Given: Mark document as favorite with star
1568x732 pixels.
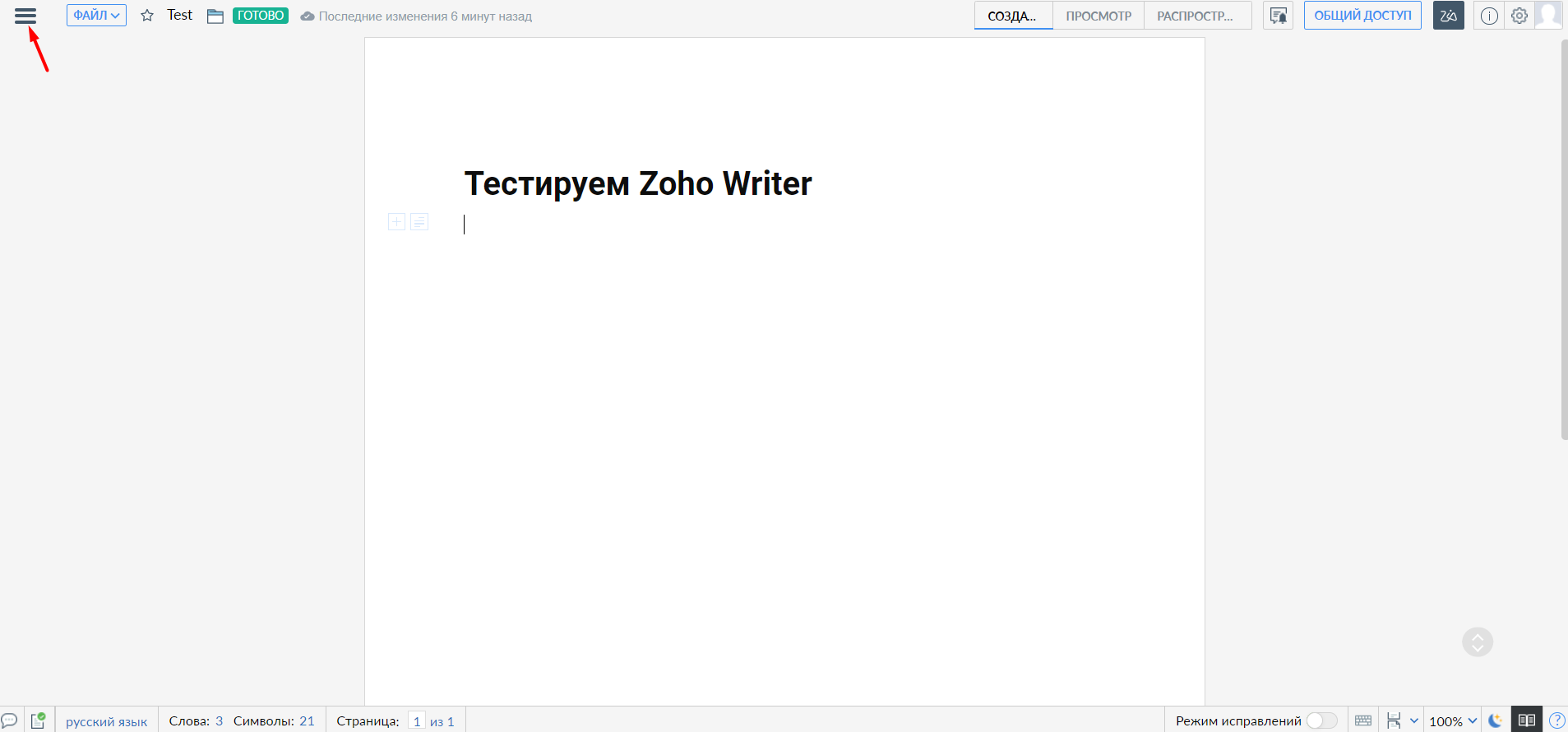Looking at the screenshot, I should coord(147,16).
